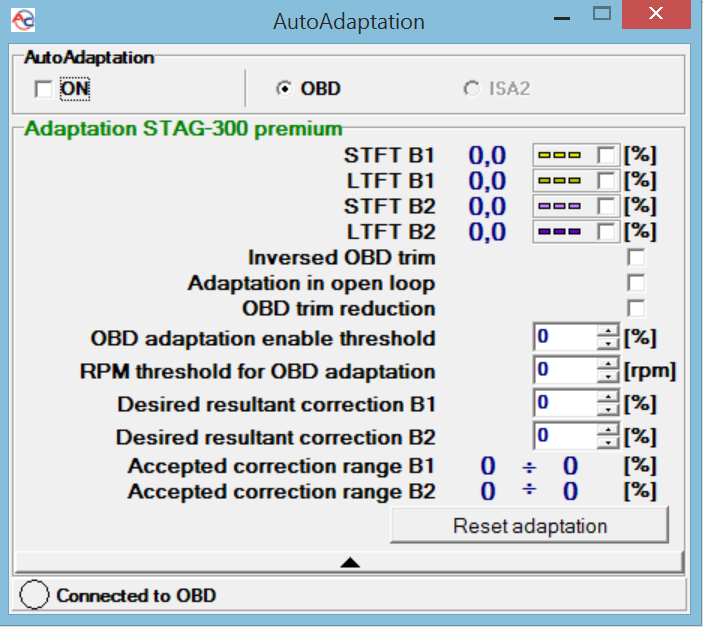Enable Adaptation in open loop checkbox
The image size is (703, 627).
636,283
